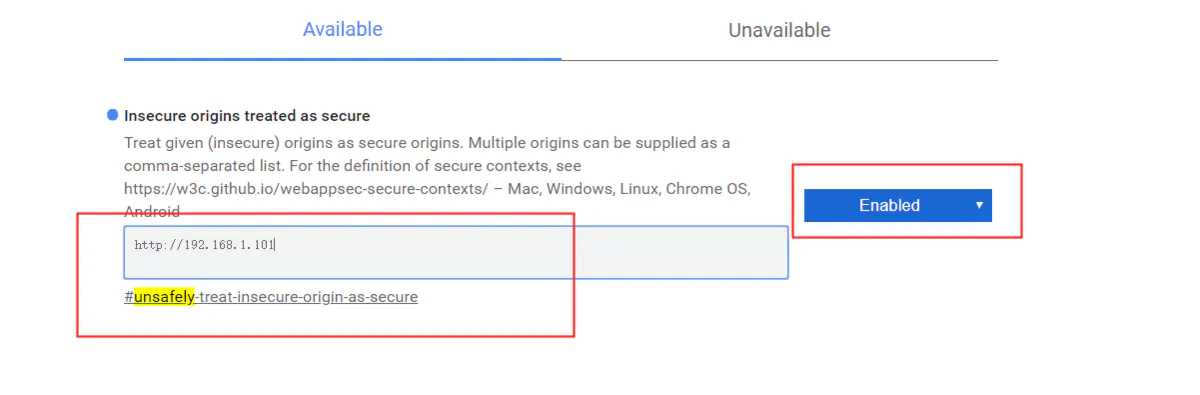Click the blue underline beneath Available
1200x395 pixels.
coord(343,59)
